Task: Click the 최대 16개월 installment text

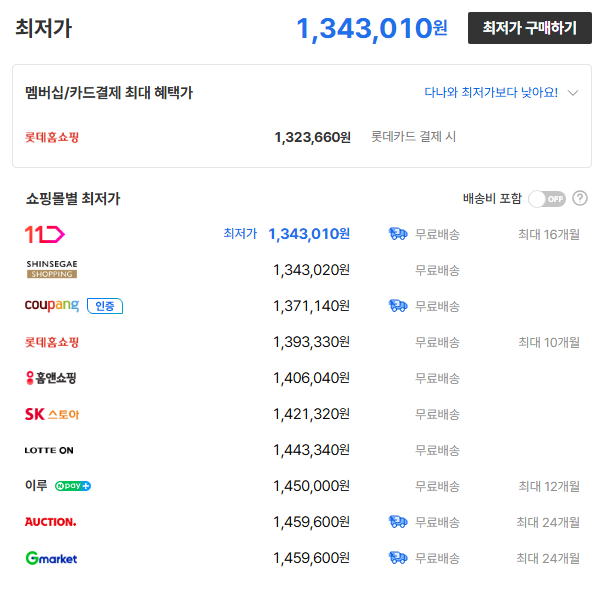Action: tap(549, 234)
